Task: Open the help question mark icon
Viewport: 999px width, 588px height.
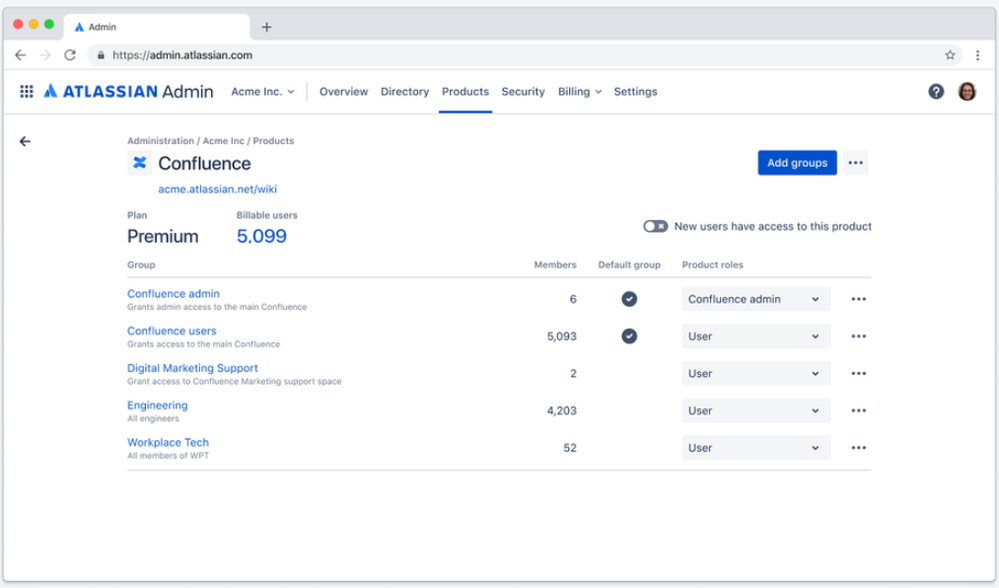Action: pos(935,92)
